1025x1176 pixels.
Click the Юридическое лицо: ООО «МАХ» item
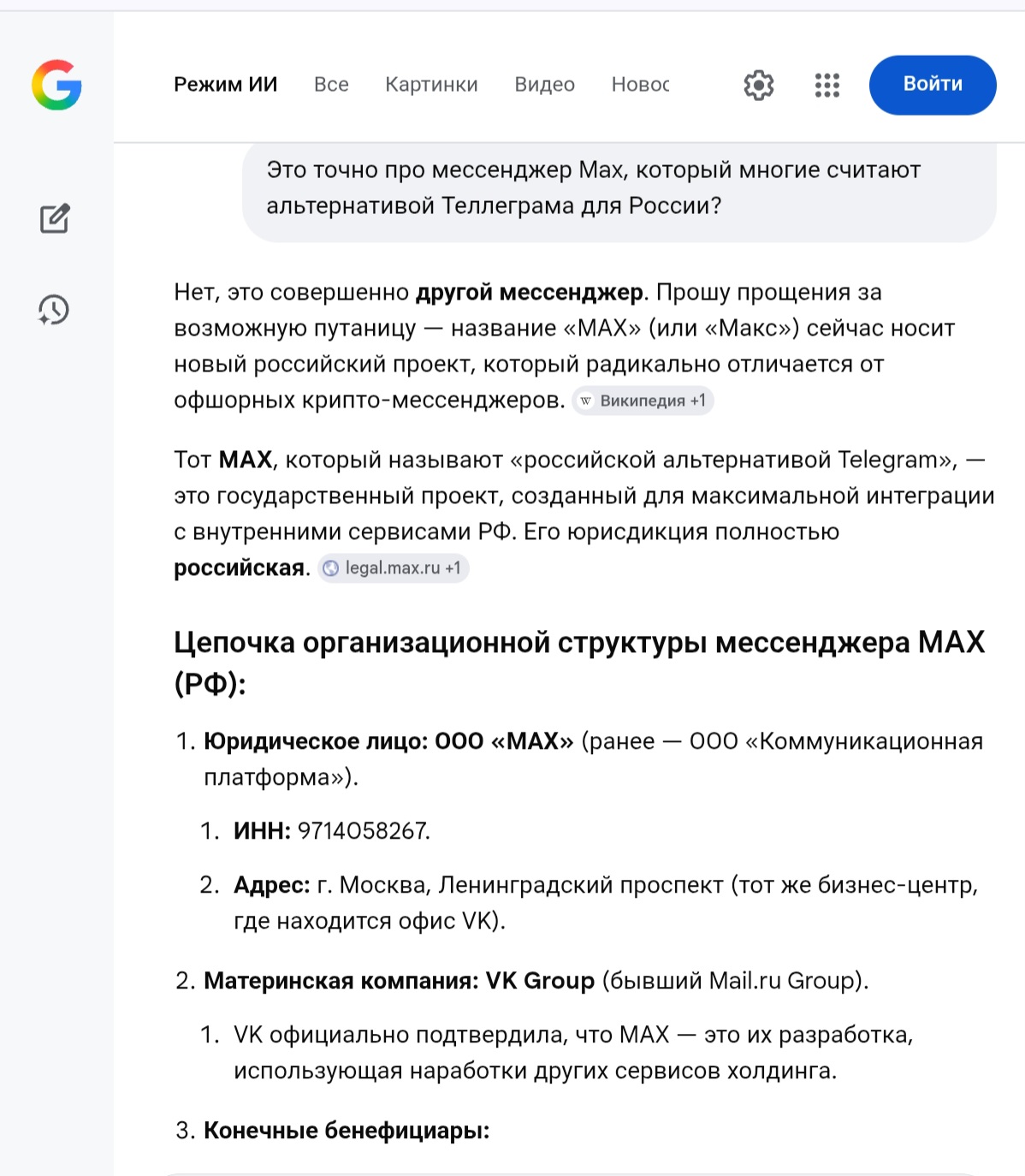pos(388,741)
